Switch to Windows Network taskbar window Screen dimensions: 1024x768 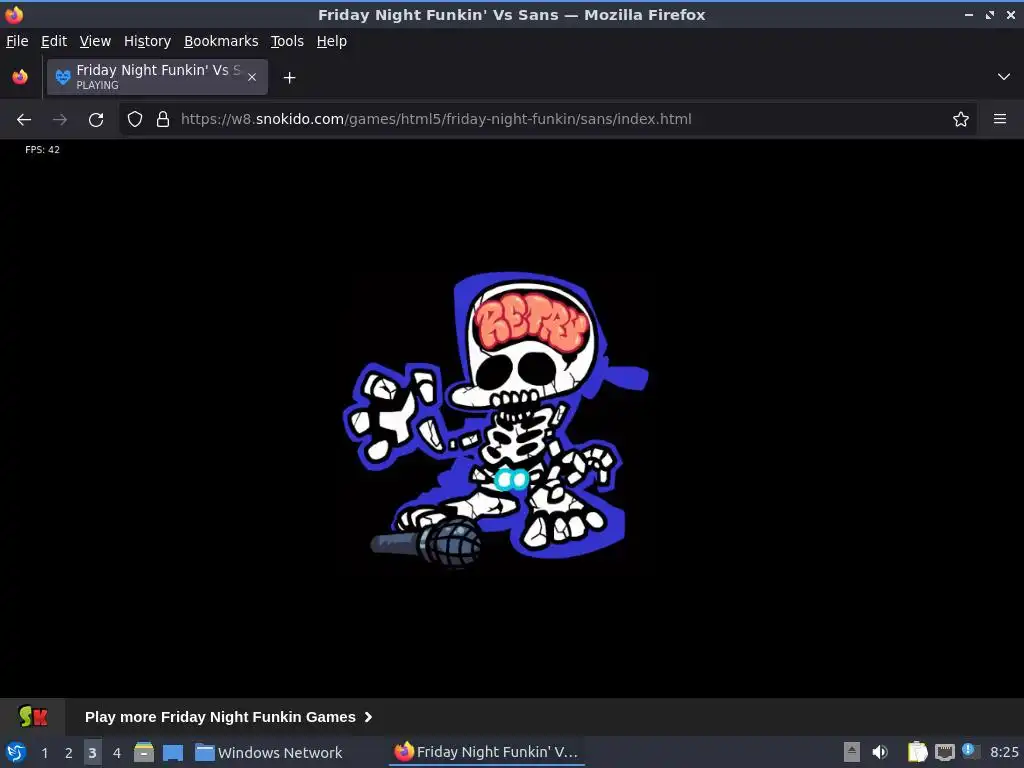[x=269, y=752]
